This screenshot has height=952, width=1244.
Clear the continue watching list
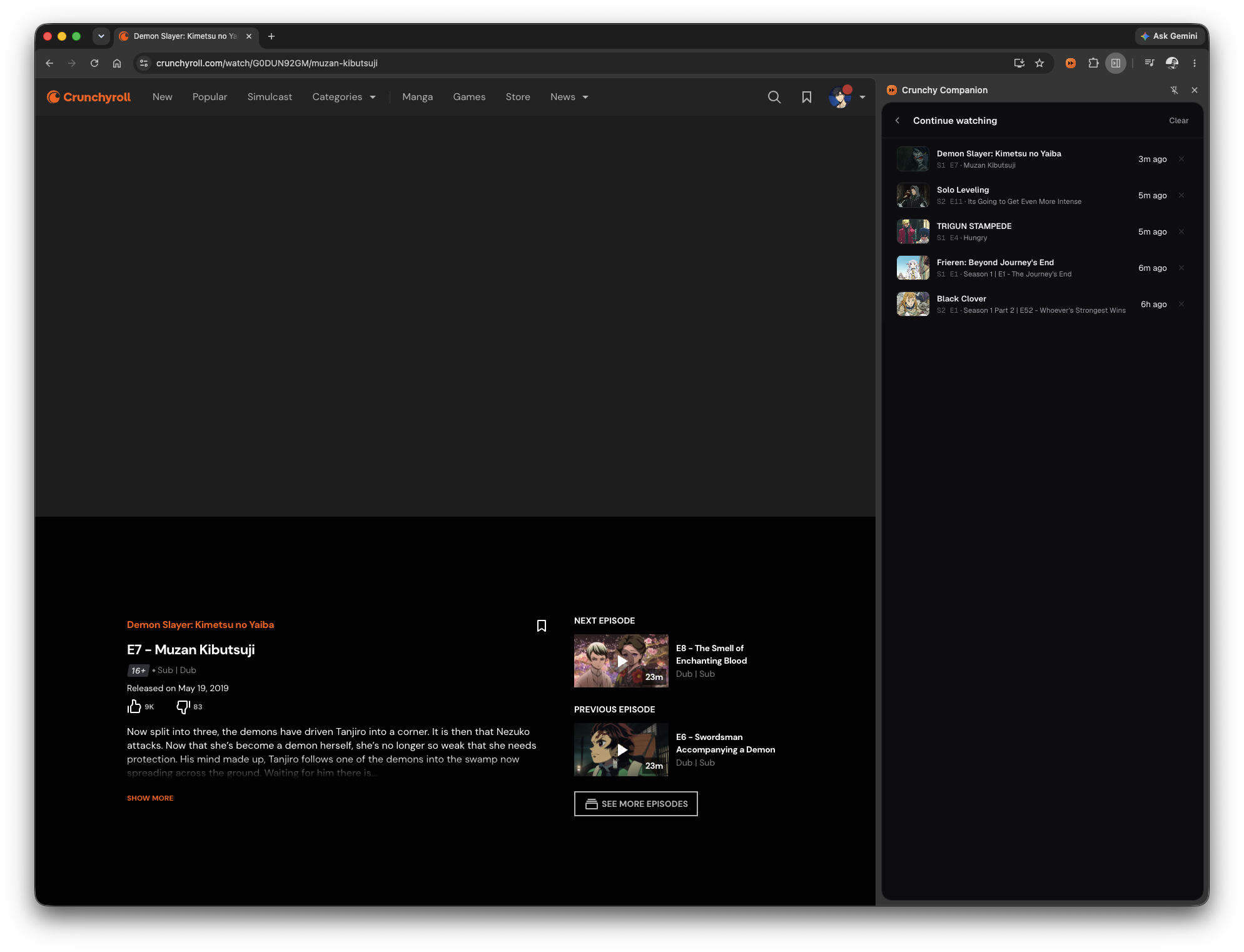click(x=1178, y=121)
